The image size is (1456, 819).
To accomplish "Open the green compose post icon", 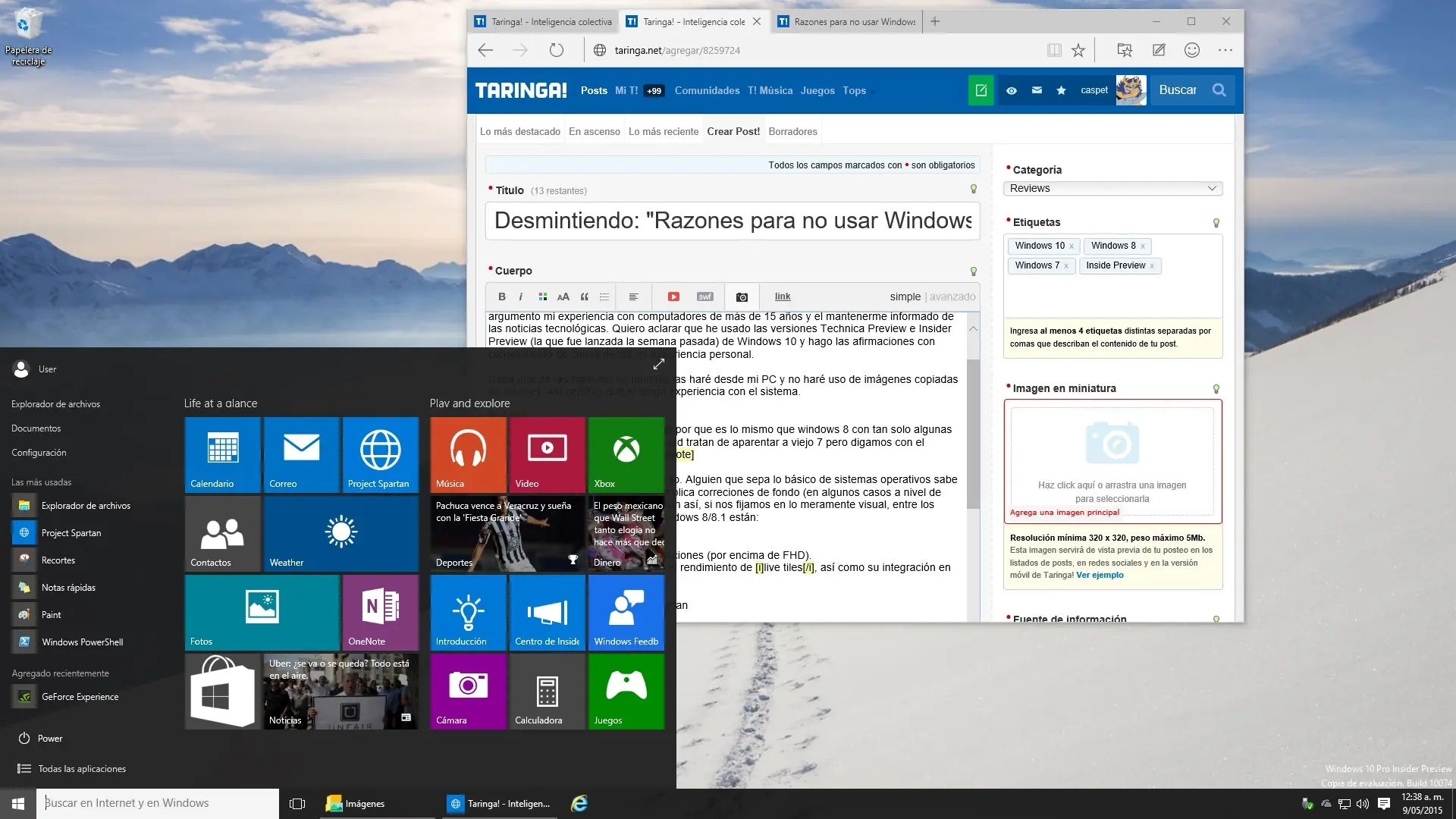I will pyautogui.click(x=981, y=90).
